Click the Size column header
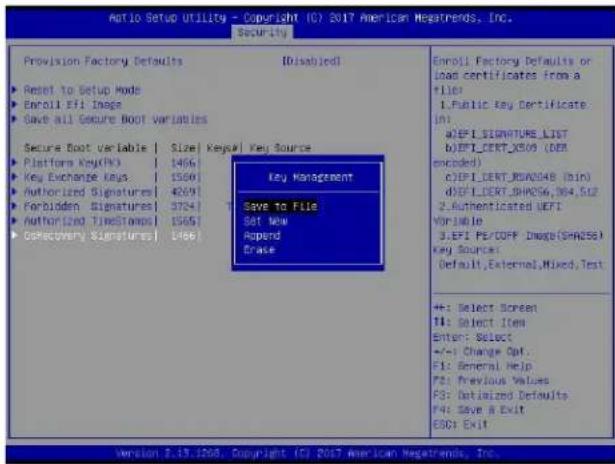Image resolution: width=615 pixels, height=464 pixels. [183, 148]
